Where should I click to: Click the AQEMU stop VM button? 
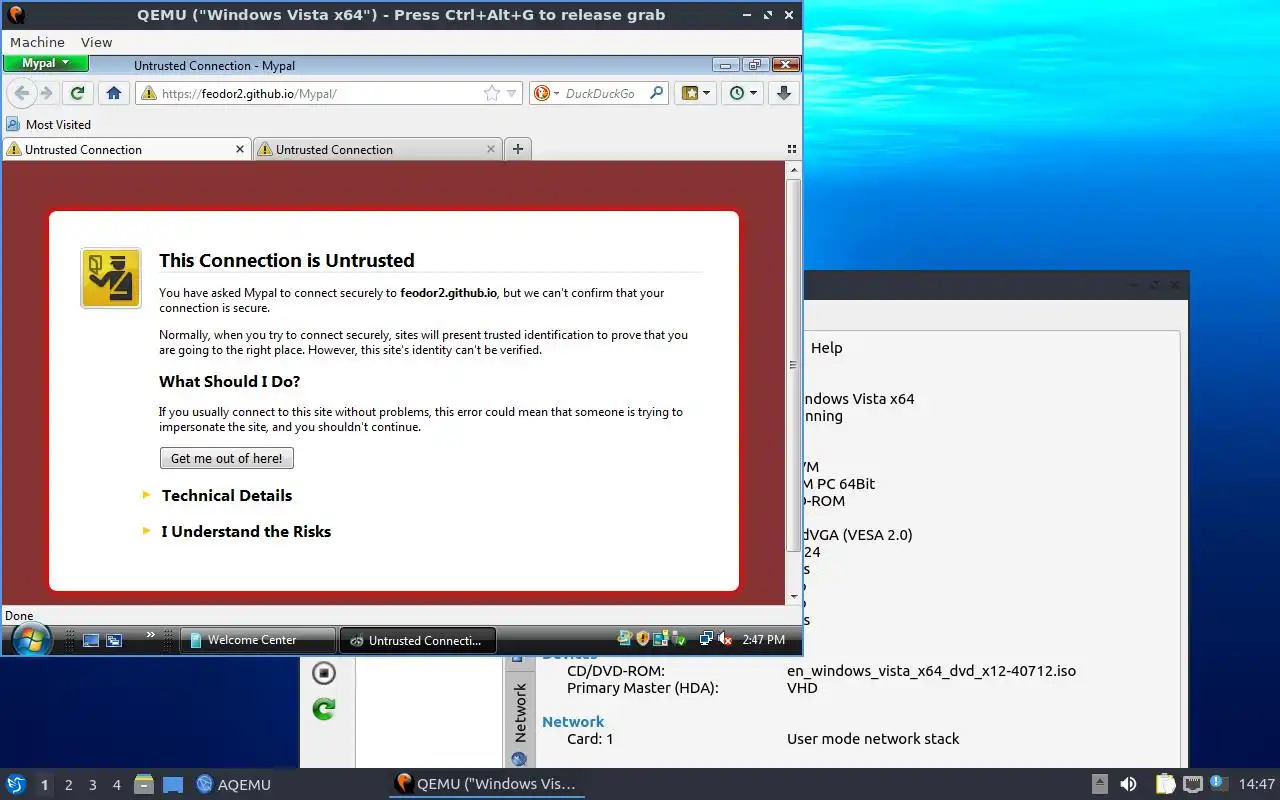tap(323, 673)
